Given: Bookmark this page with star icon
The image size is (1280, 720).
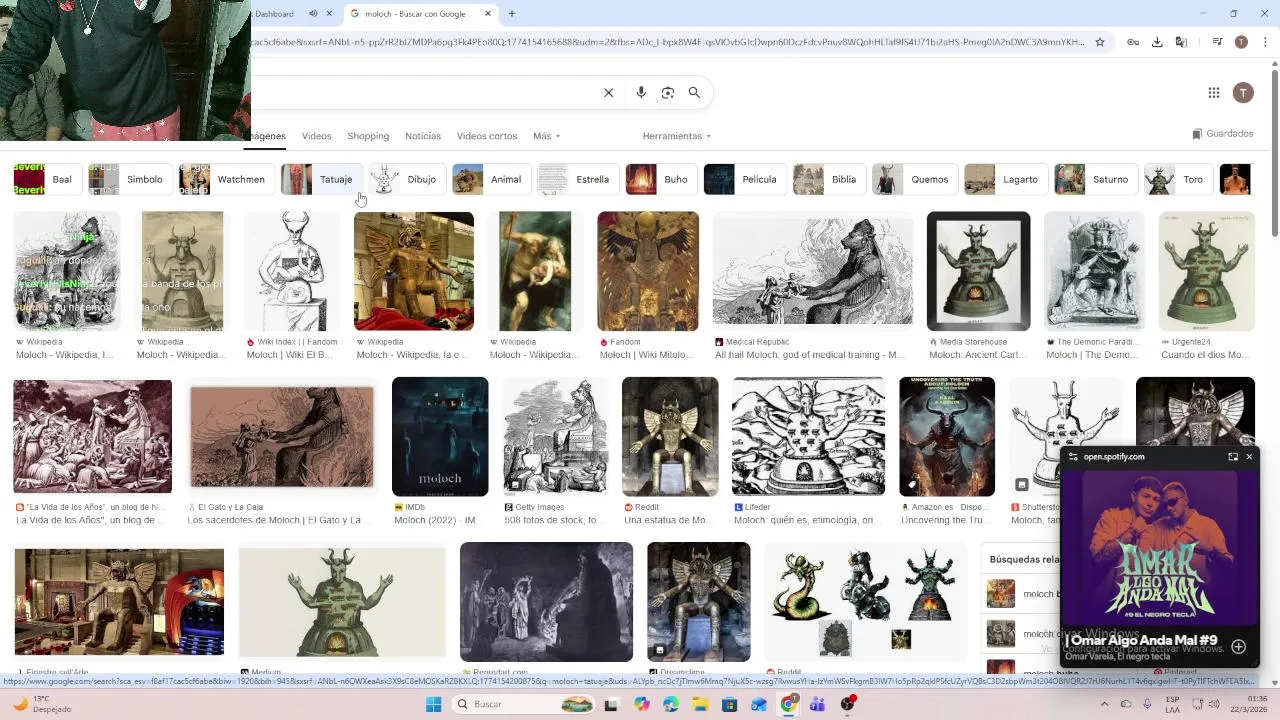Looking at the screenshot, I should [x=1100, y=42].
